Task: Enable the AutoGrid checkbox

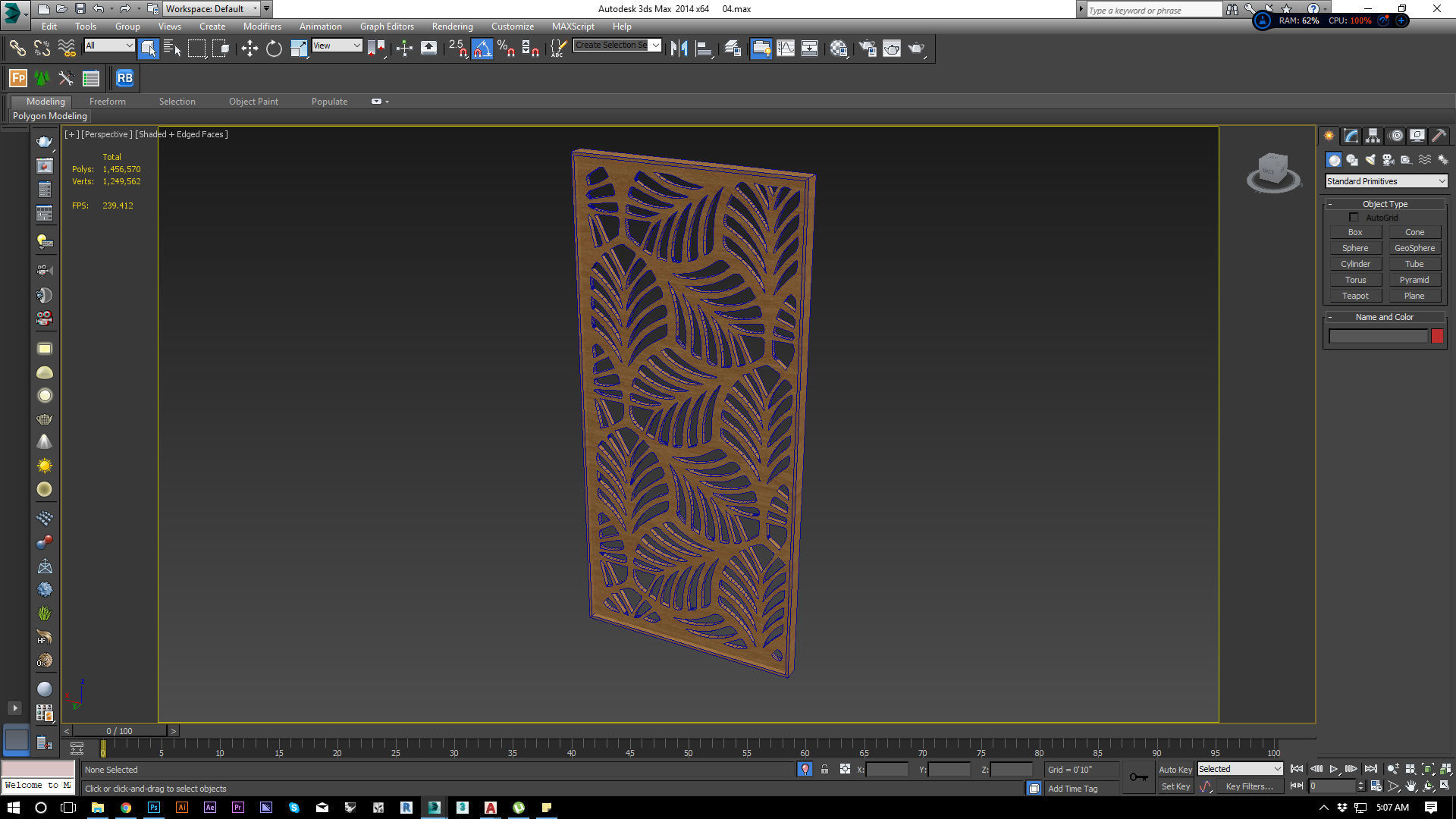Action: click(1354, 218)
